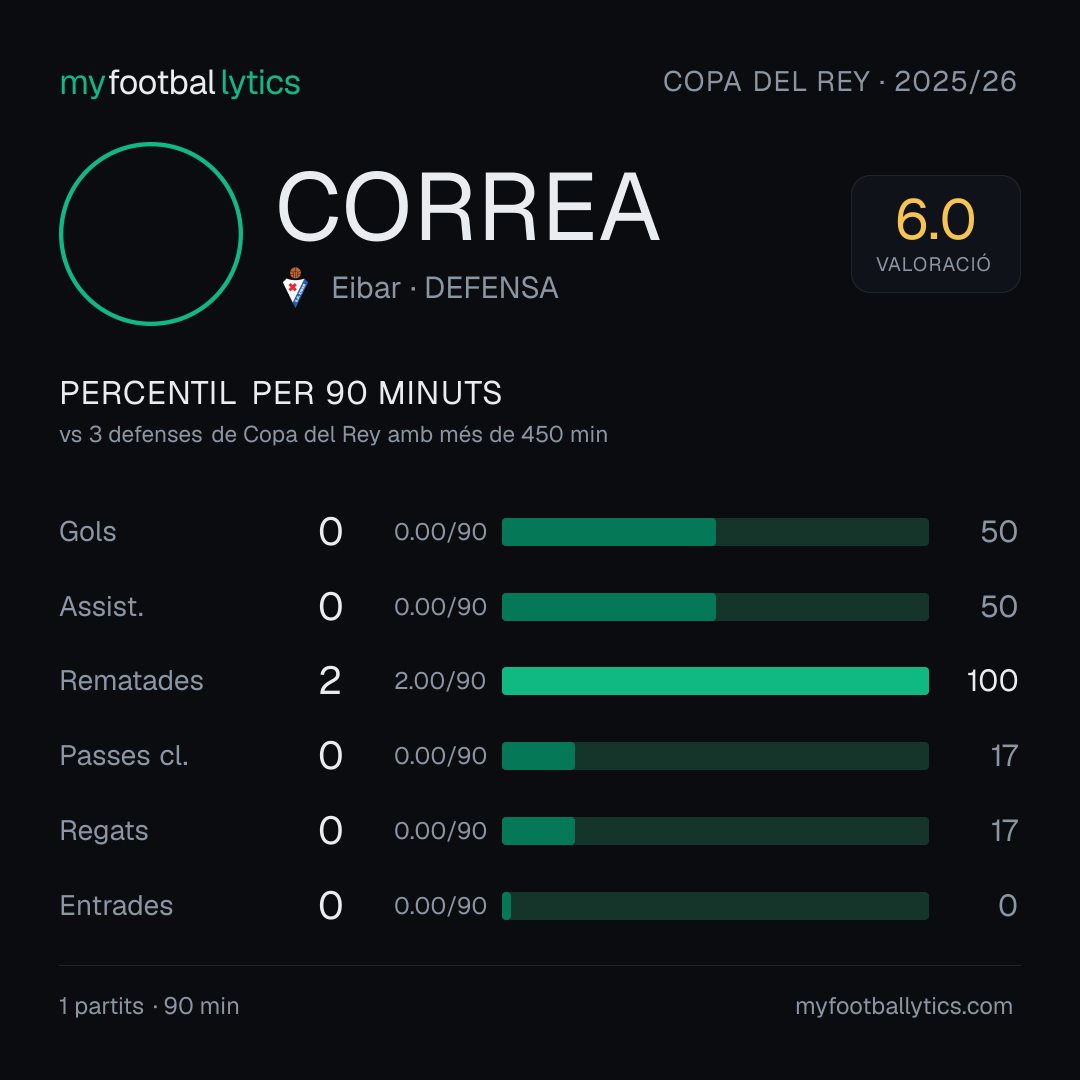
Task: Click the CORREA player name heading
Action: click(468, 207)
